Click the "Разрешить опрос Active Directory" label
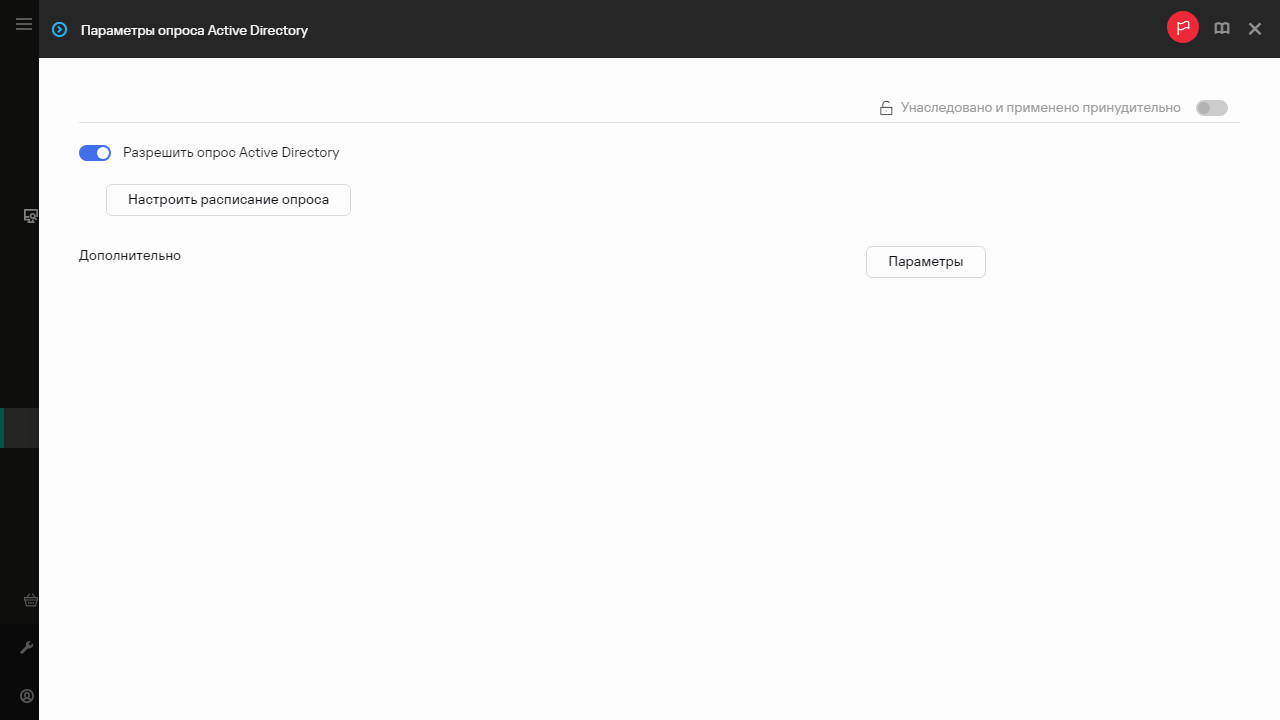1280x720 pixels. pos(231,153)
